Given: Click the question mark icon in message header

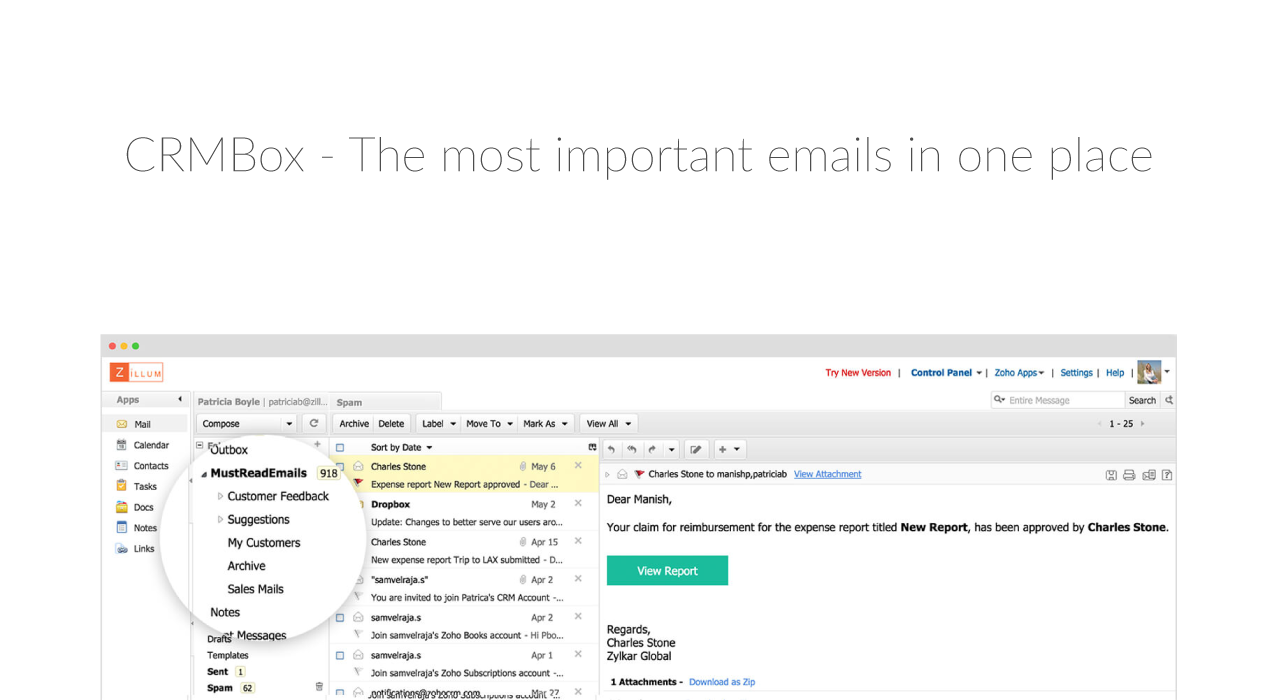Looking at the screenshot, I should [x=1167, y=475].
